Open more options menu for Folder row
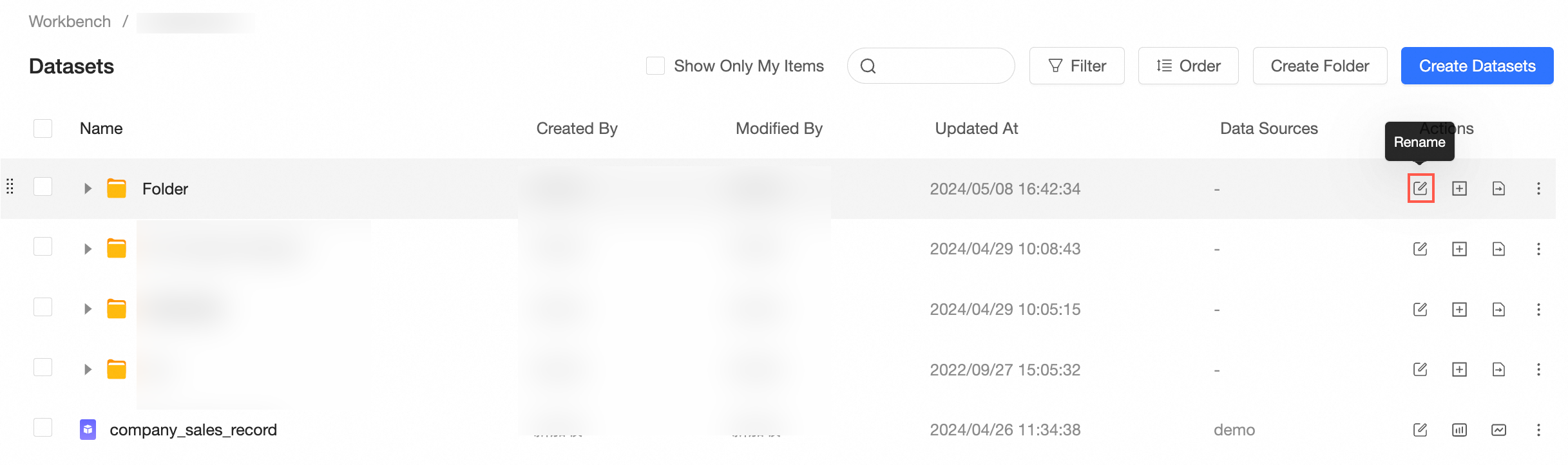The image size is (1568, 465). [1538, 188]
